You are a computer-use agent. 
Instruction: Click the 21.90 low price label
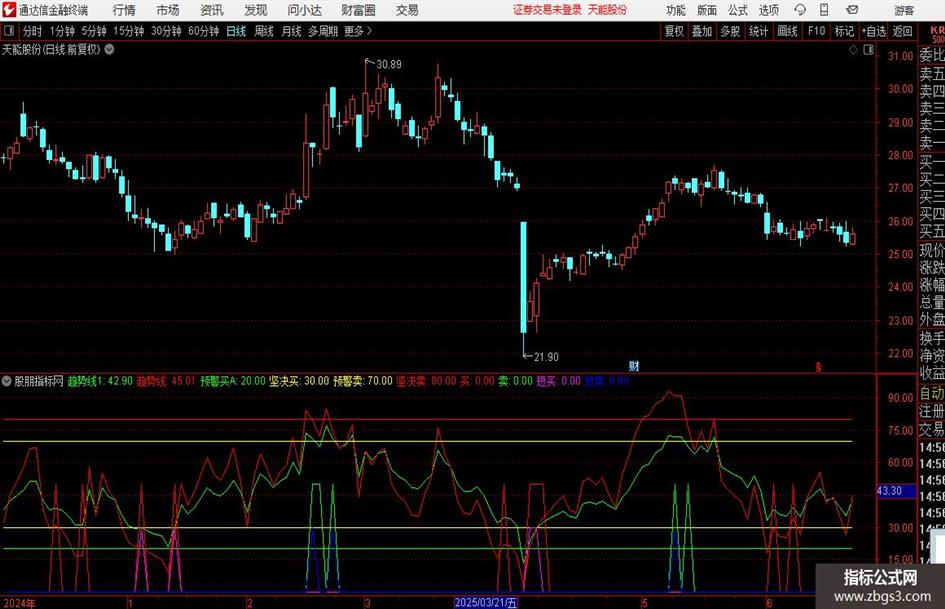coord(546,357)
